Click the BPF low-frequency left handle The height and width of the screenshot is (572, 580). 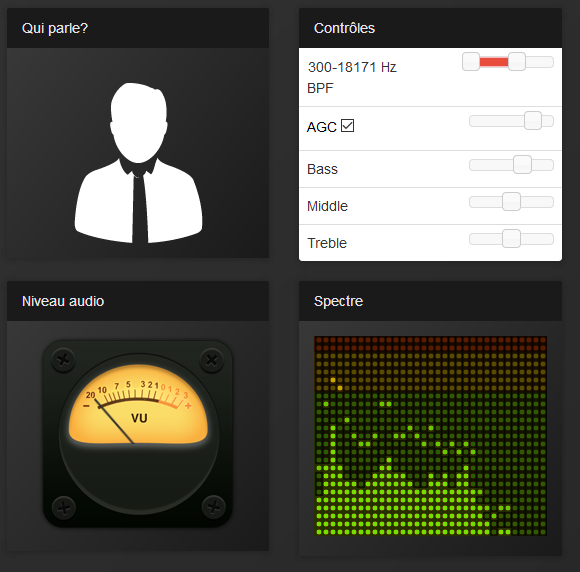tap(471, 61)
